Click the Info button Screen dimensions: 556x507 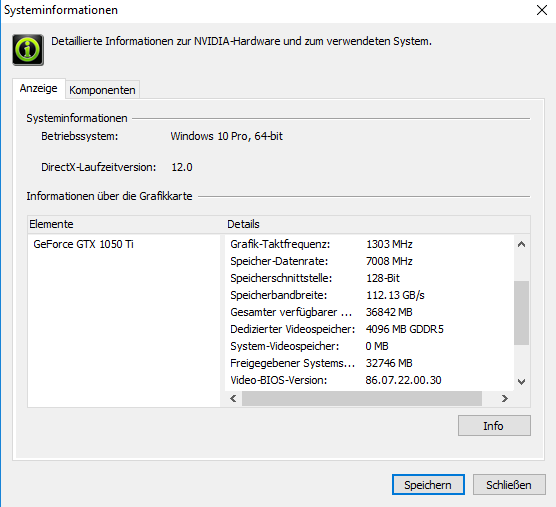(x=494, y=426)
